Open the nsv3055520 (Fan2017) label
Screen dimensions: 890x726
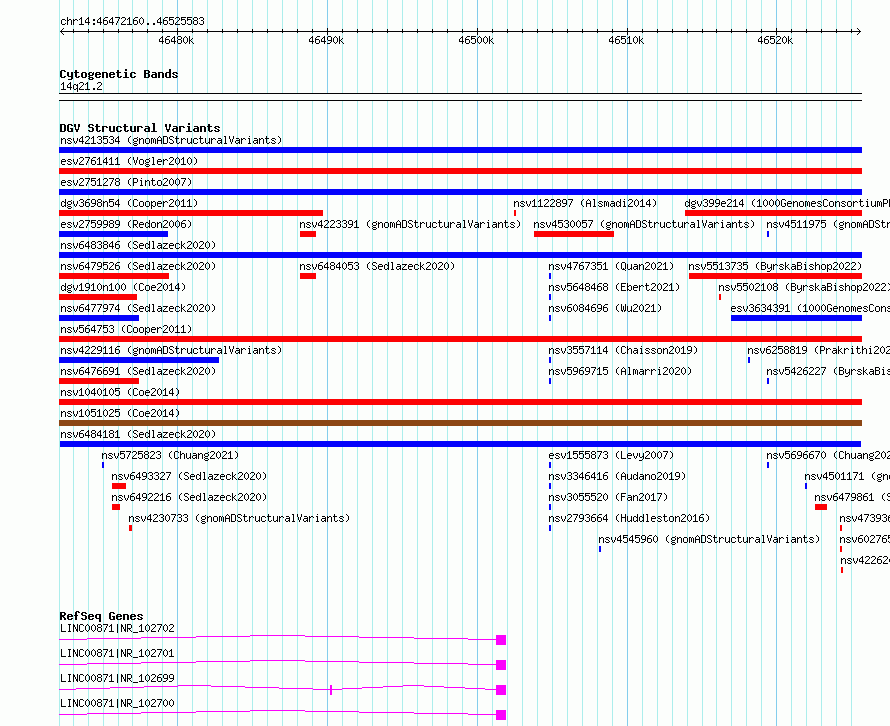608,497
